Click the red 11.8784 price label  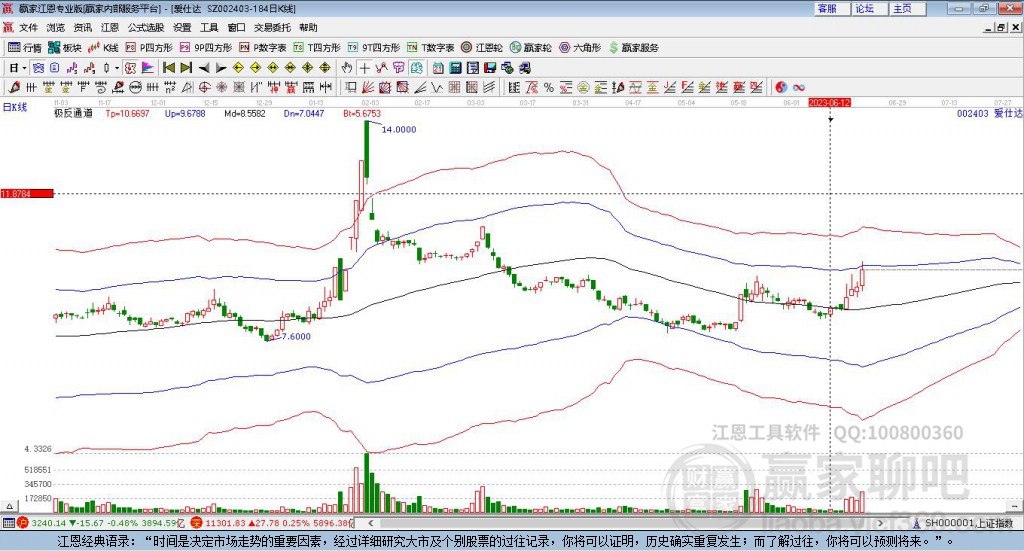pos(27,194)
